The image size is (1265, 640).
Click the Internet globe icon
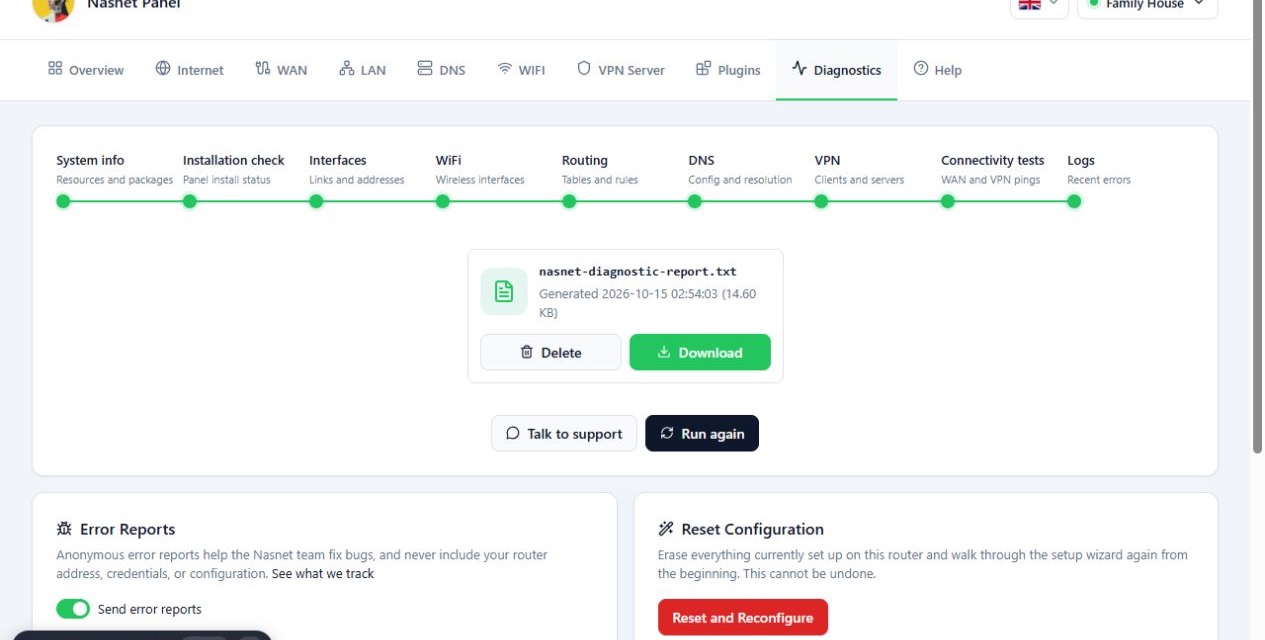(x=163, y=69)
